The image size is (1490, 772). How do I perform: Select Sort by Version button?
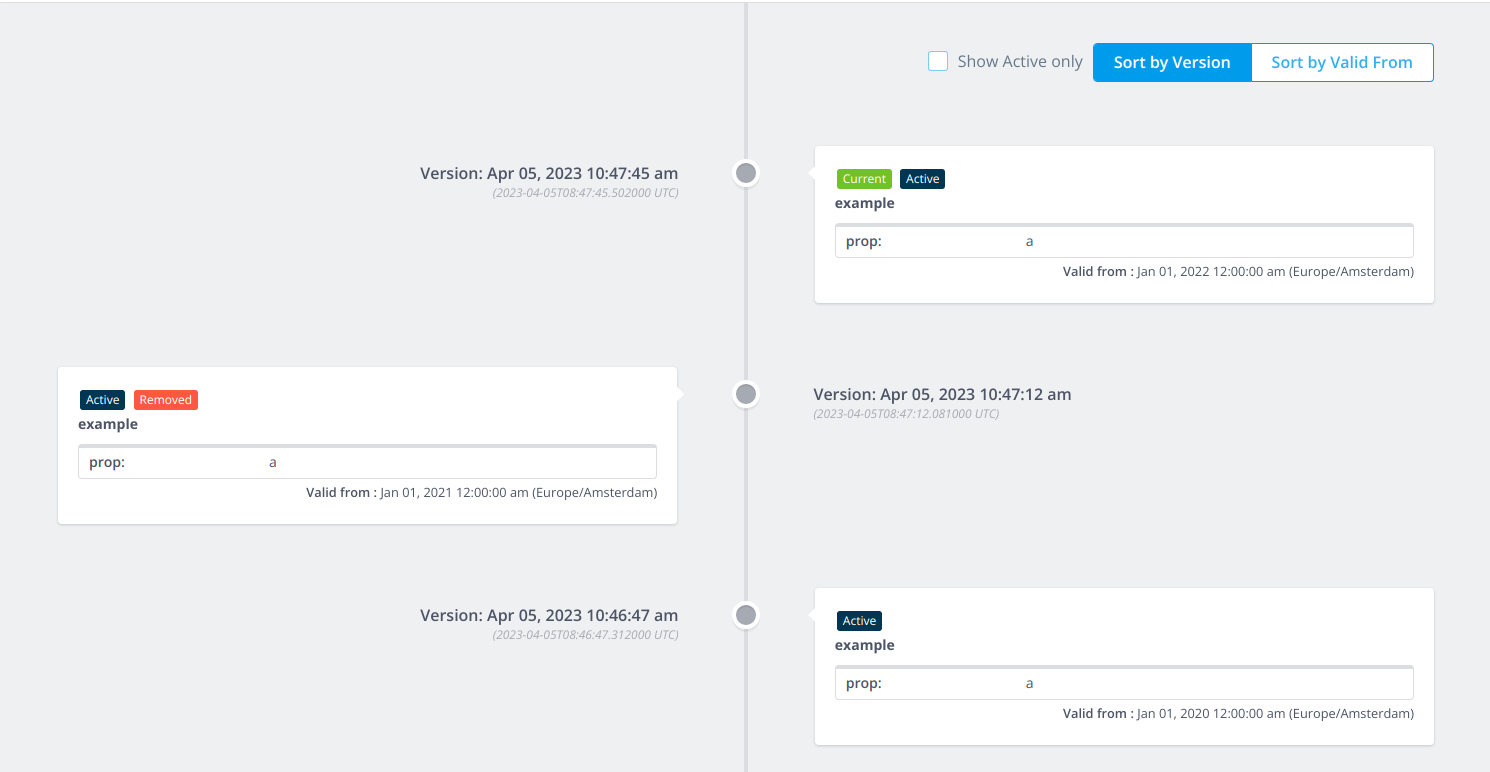point(1172,62)
